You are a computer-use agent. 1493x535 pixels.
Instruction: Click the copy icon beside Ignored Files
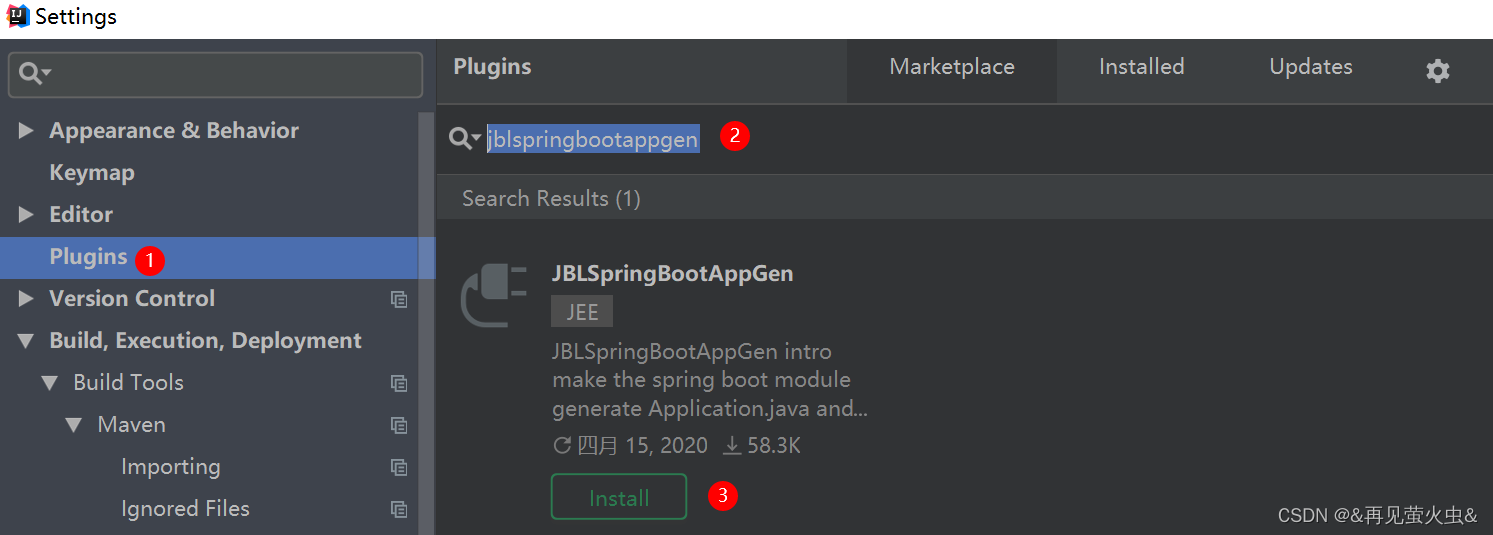click(399, 509)
